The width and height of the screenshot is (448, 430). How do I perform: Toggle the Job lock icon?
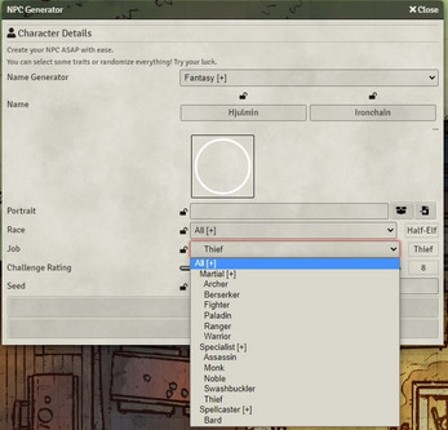184,249
